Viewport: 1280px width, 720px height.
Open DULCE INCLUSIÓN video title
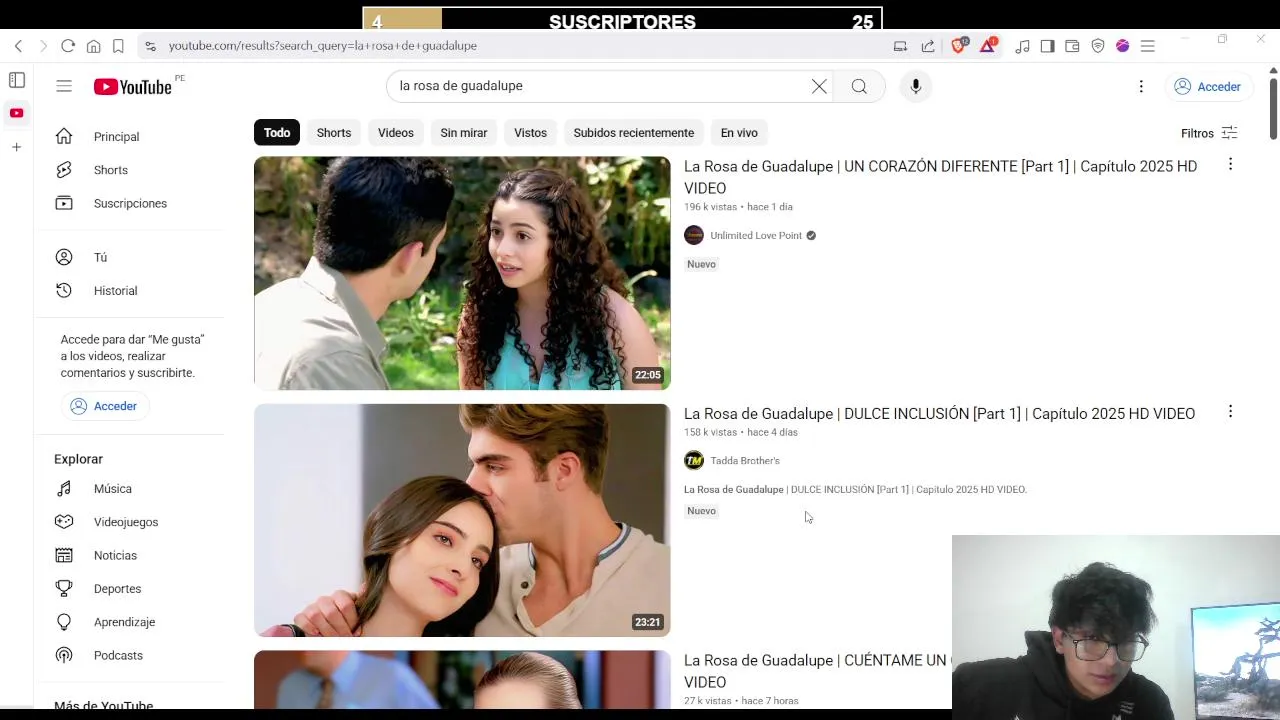[x=939, y=413]
